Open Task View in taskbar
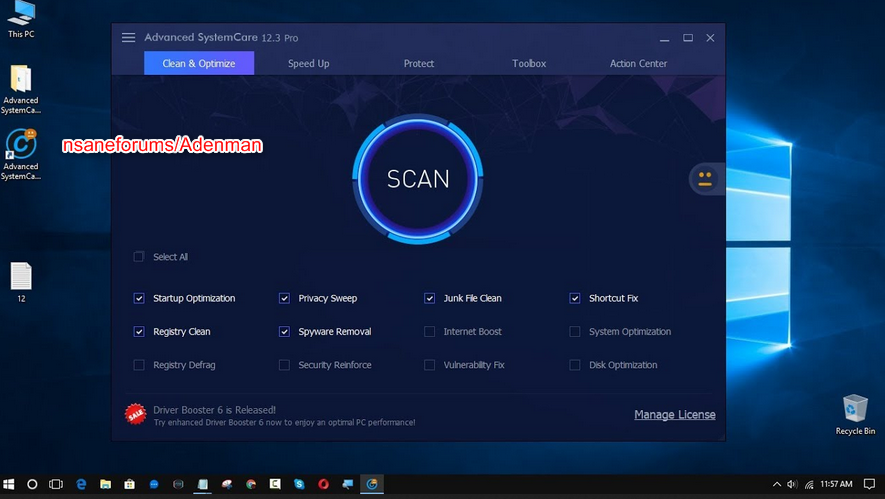The height and width of the screenshot is (499, 885). 56,484
